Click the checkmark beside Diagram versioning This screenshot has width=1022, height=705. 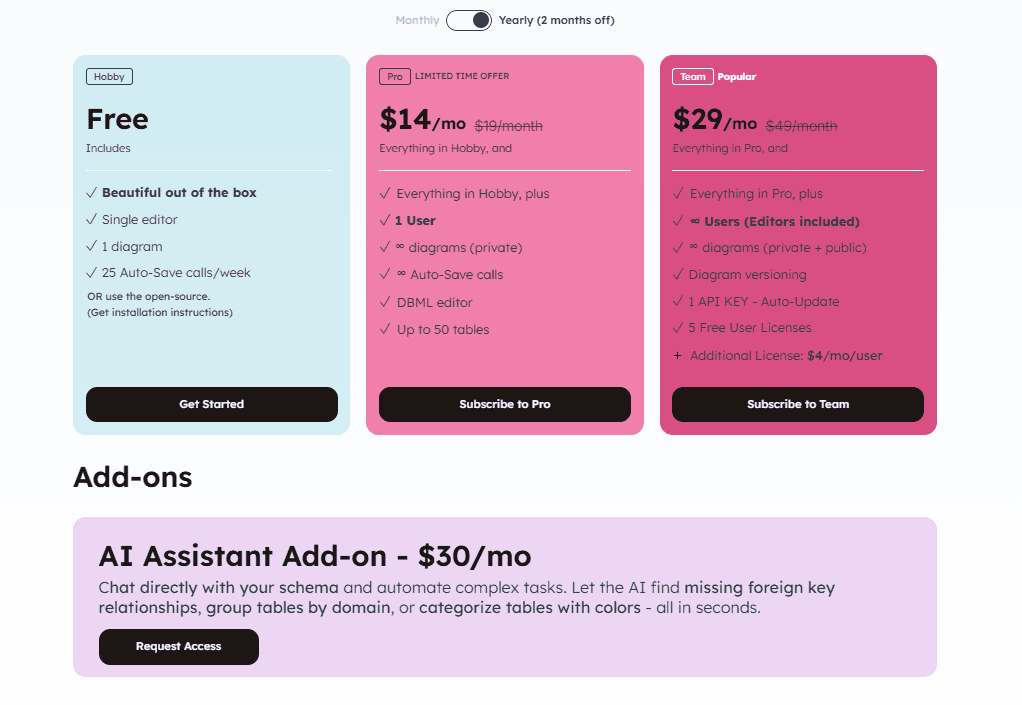point(678,274)
